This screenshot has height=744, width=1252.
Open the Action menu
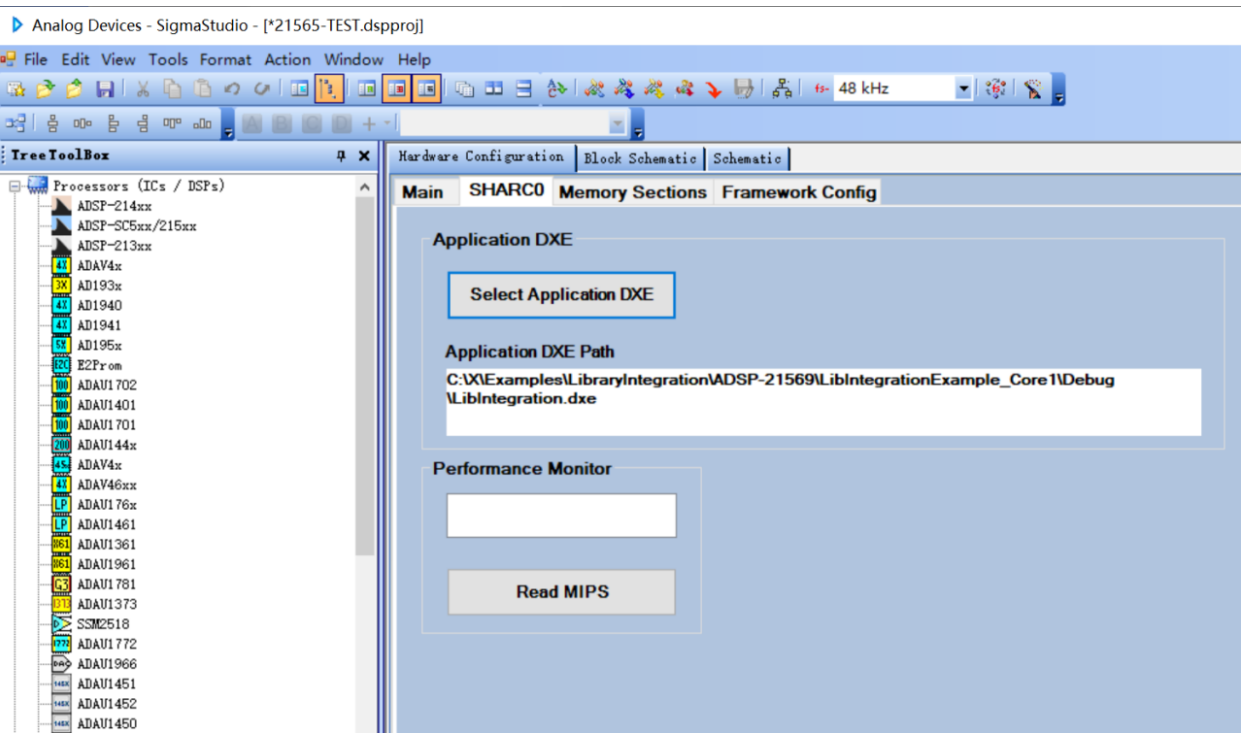tap(287, 60)
